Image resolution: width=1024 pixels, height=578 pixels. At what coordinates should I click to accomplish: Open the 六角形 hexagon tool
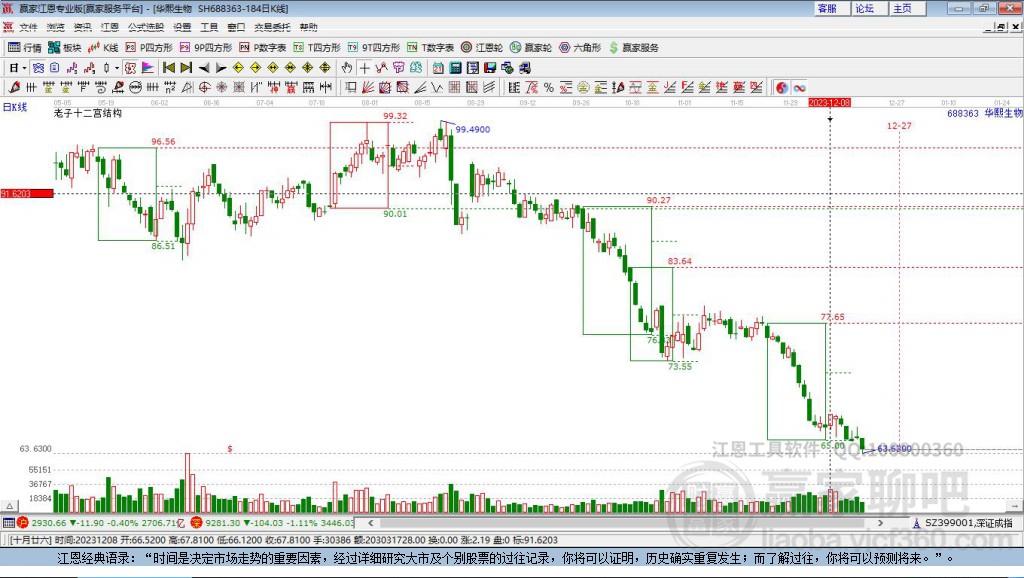580,48
